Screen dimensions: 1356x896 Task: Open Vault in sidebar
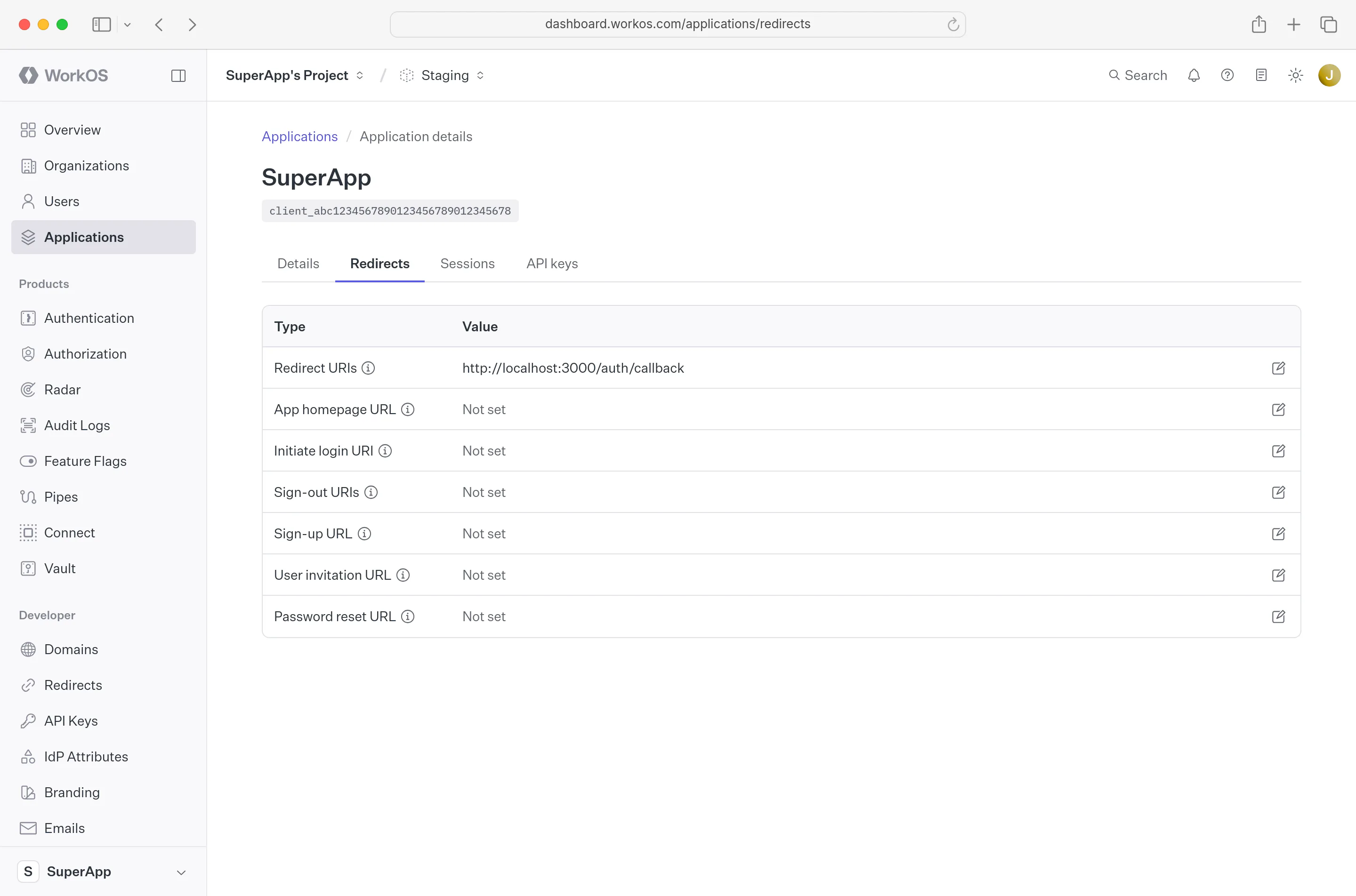point(103,568)
